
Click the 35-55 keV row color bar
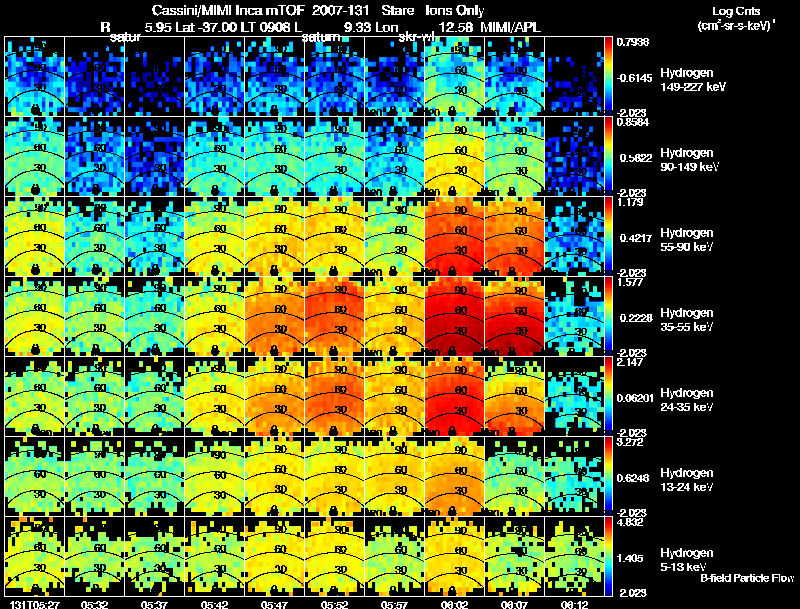click(x=608, y=316)
